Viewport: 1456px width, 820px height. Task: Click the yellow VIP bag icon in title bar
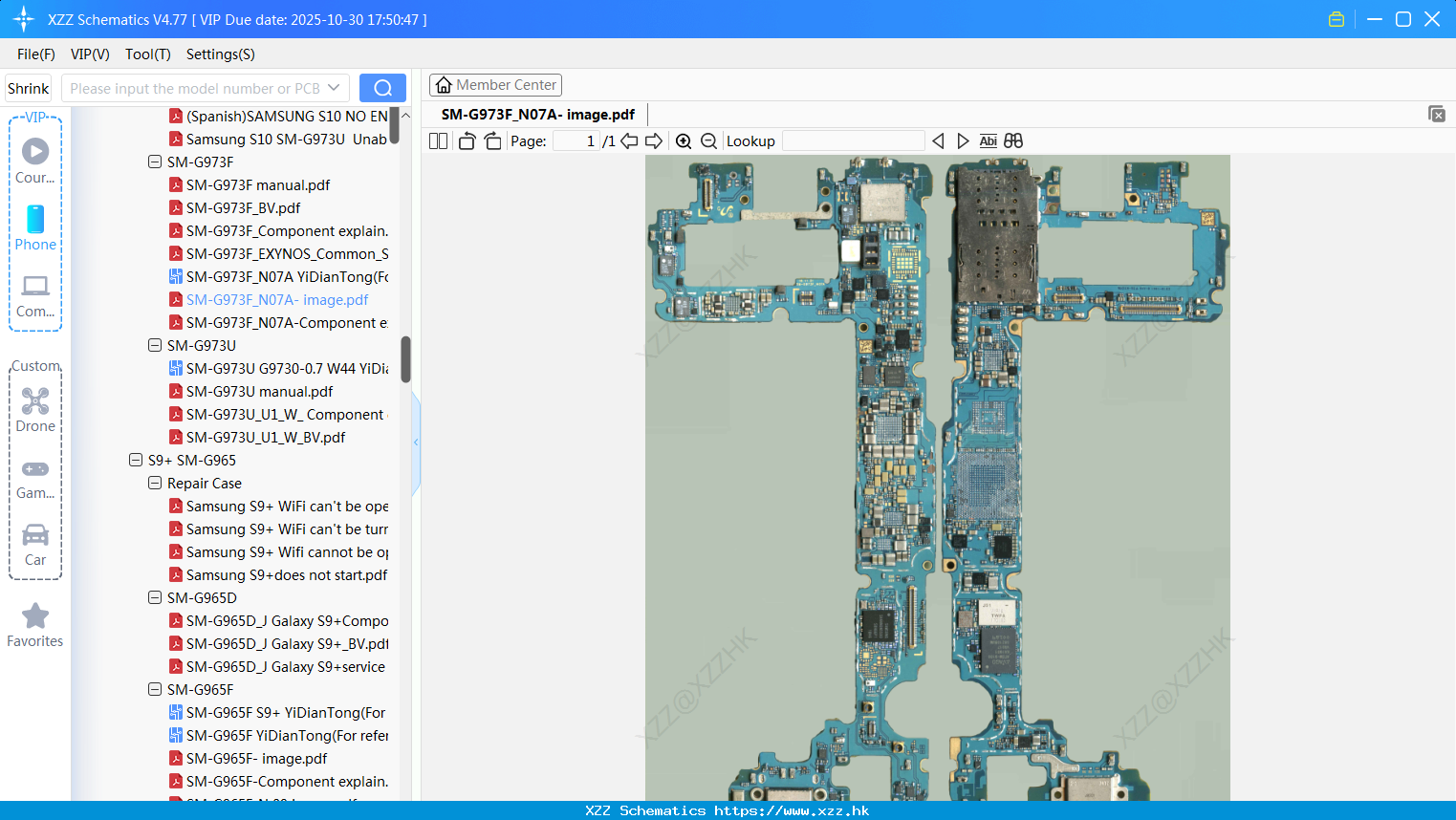click(1336, 19)
